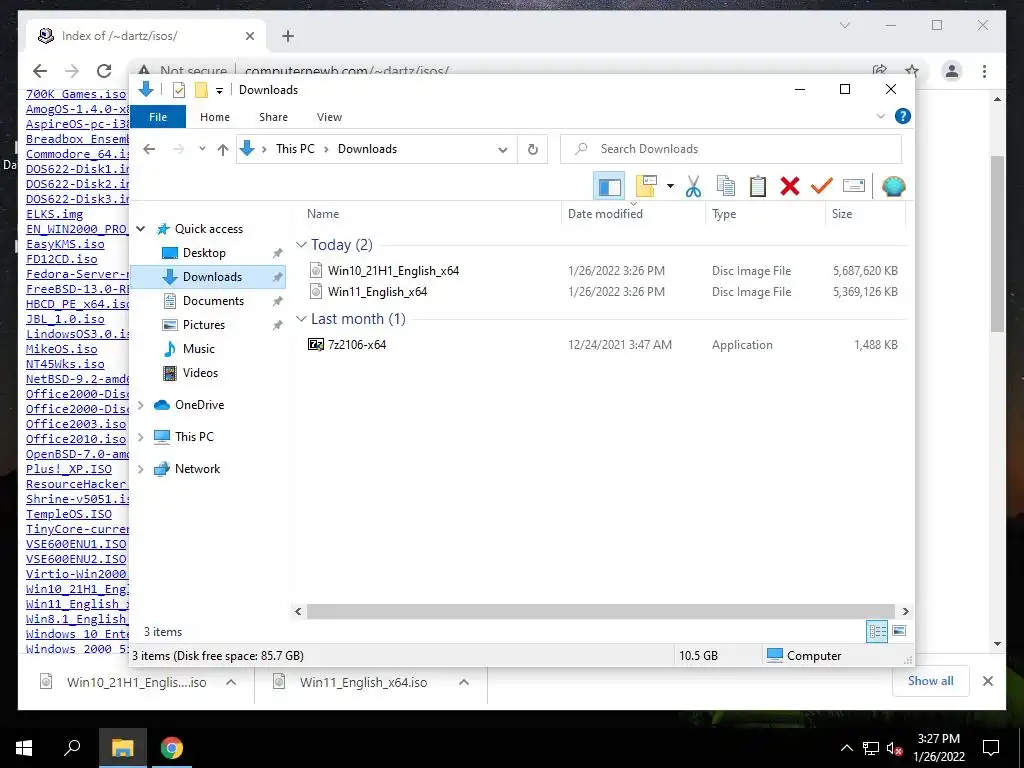Screen dimensions: 1024x768
Task: Click the New folder quick access icon
Action: click(201, 90)
